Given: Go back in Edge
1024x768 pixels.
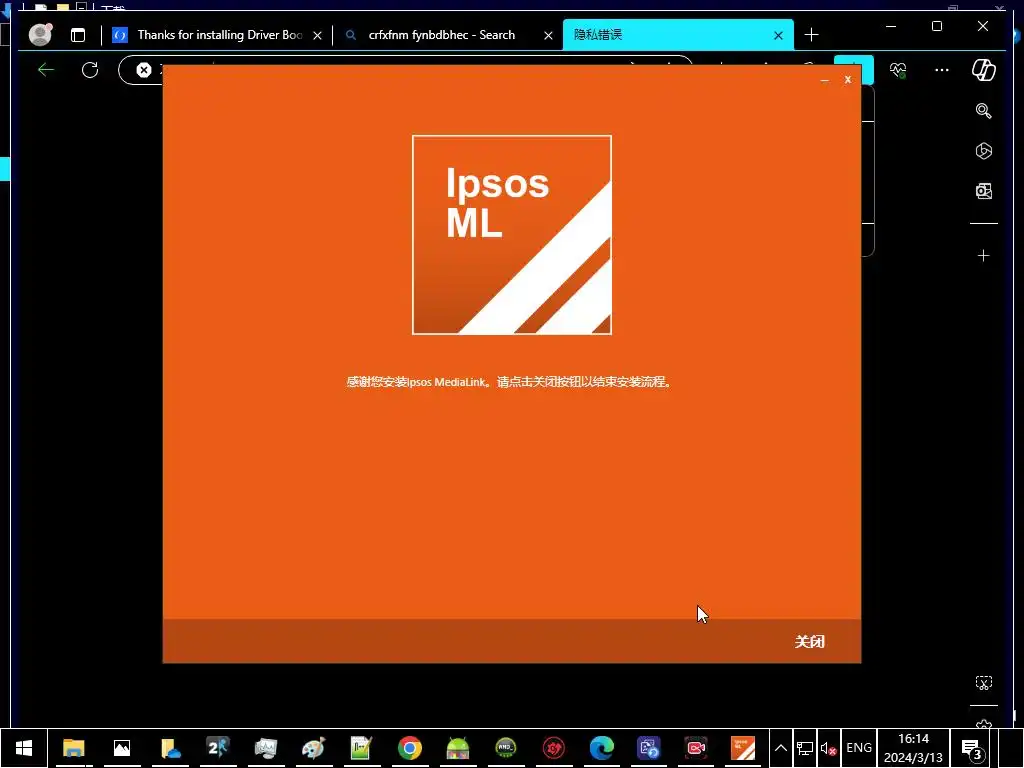Looking at the screenshot, I should (x=46, y=70).
